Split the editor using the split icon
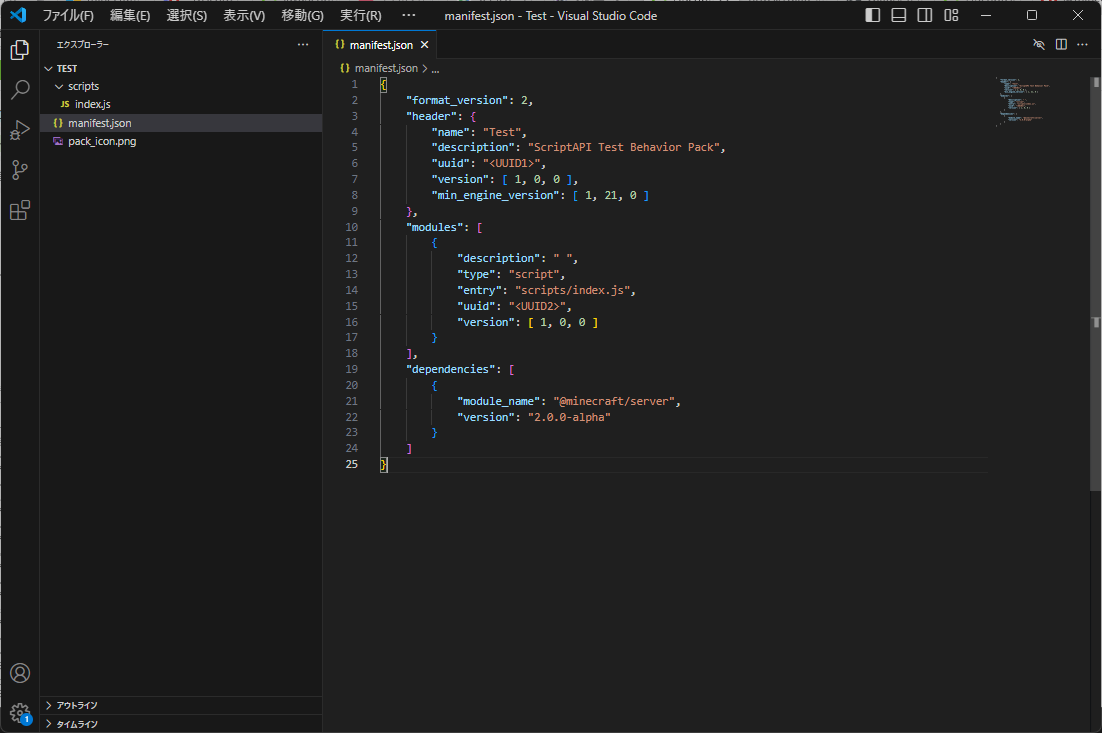Screen dimensions: 1102x733 pos(1060,44)
